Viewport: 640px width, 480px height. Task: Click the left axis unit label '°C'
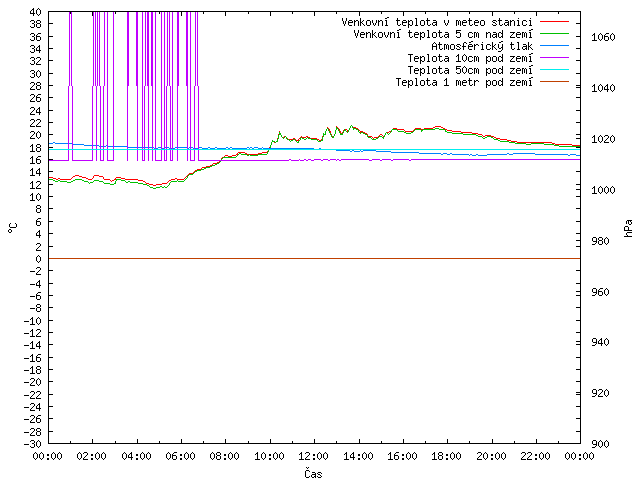click(13, 228)
